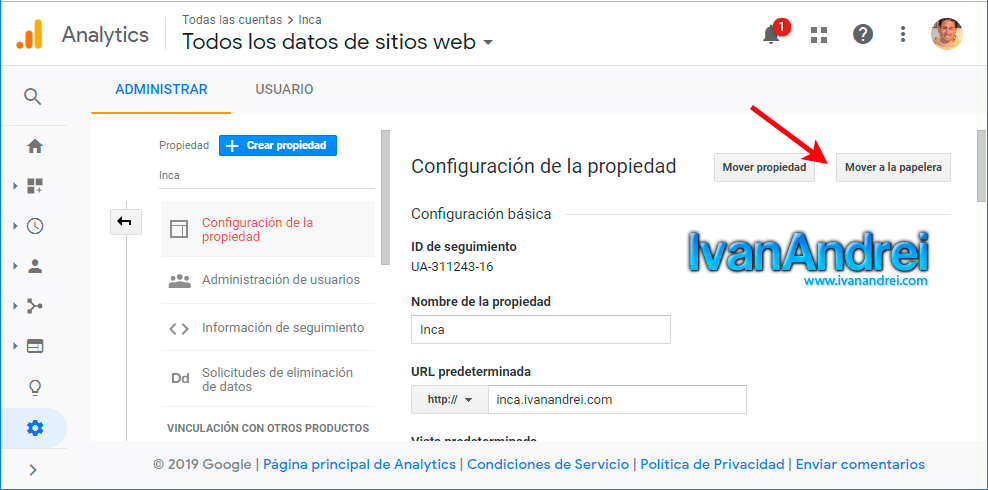Open Página principal de Analytics link
The width and height of the screenshot is (988, 490).
point(359,464)
